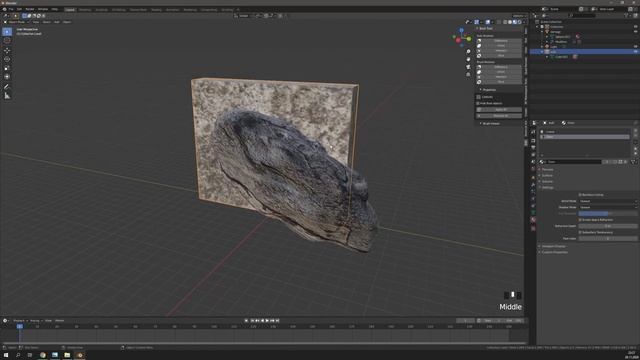Select the Annotate tool
Image resolution: width=640 pixels, height=360 pixels.
tap(7, 87)
